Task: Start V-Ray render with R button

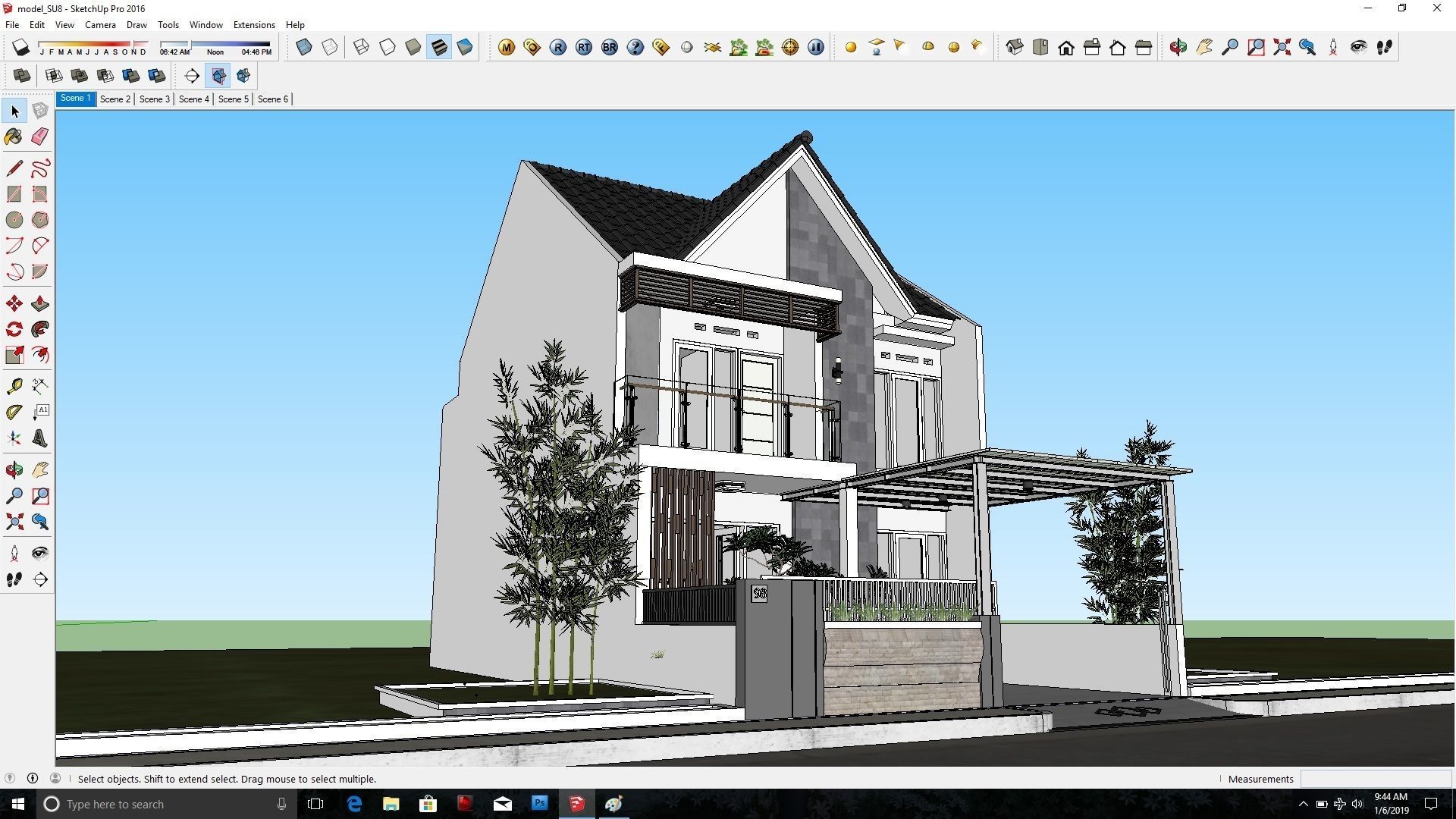Action: click(x=558, y=47)
